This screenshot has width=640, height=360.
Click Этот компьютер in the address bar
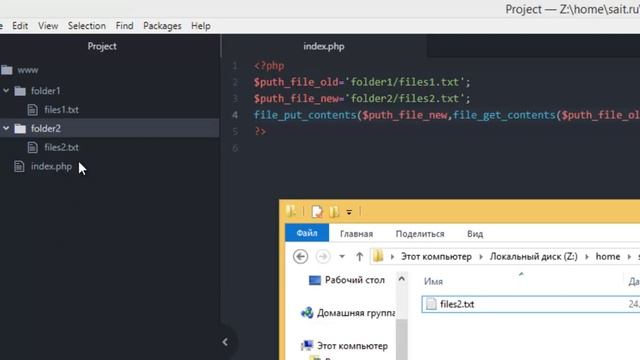[436, 256]
